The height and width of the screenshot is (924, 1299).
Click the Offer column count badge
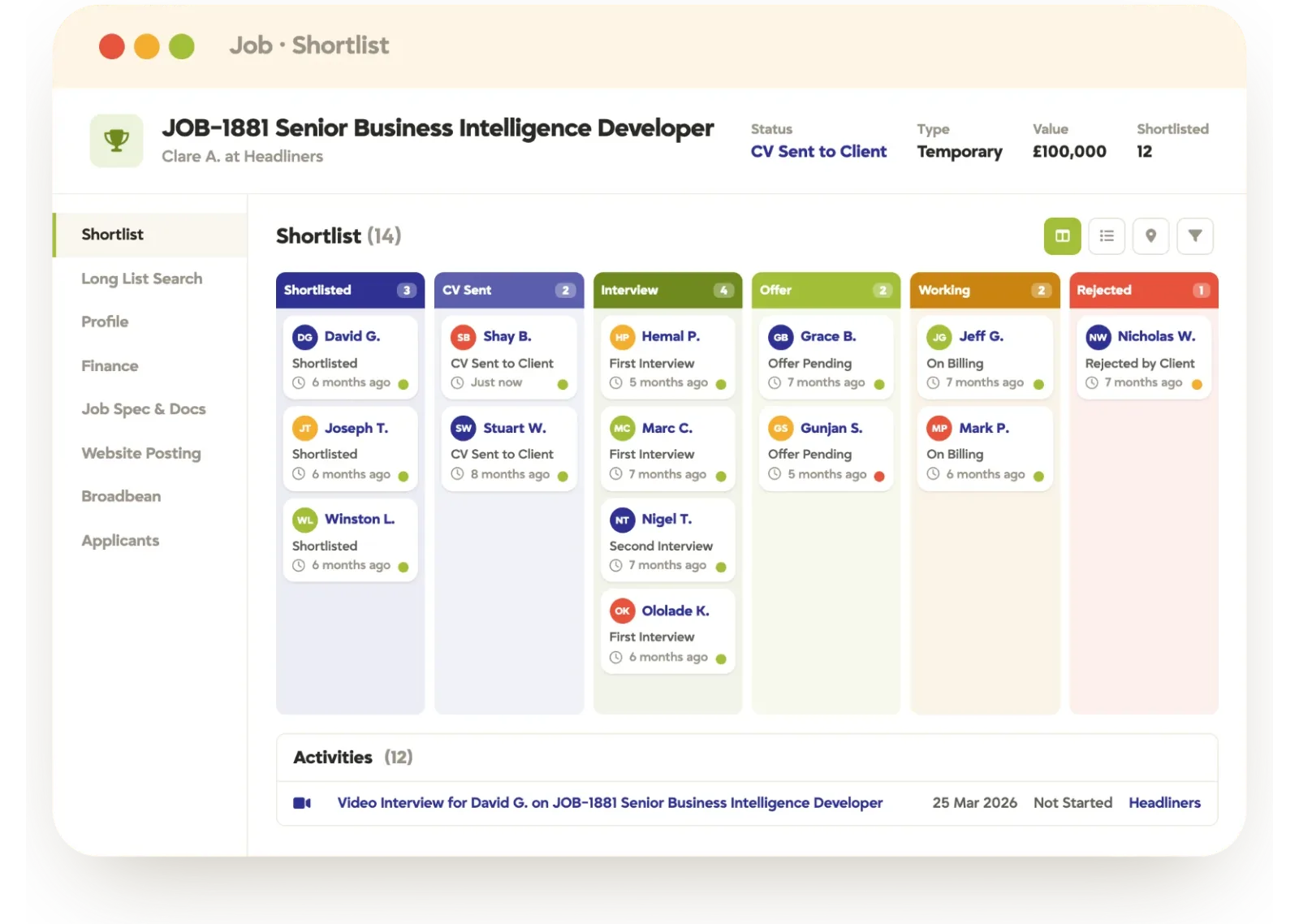(x=883, y=291)
